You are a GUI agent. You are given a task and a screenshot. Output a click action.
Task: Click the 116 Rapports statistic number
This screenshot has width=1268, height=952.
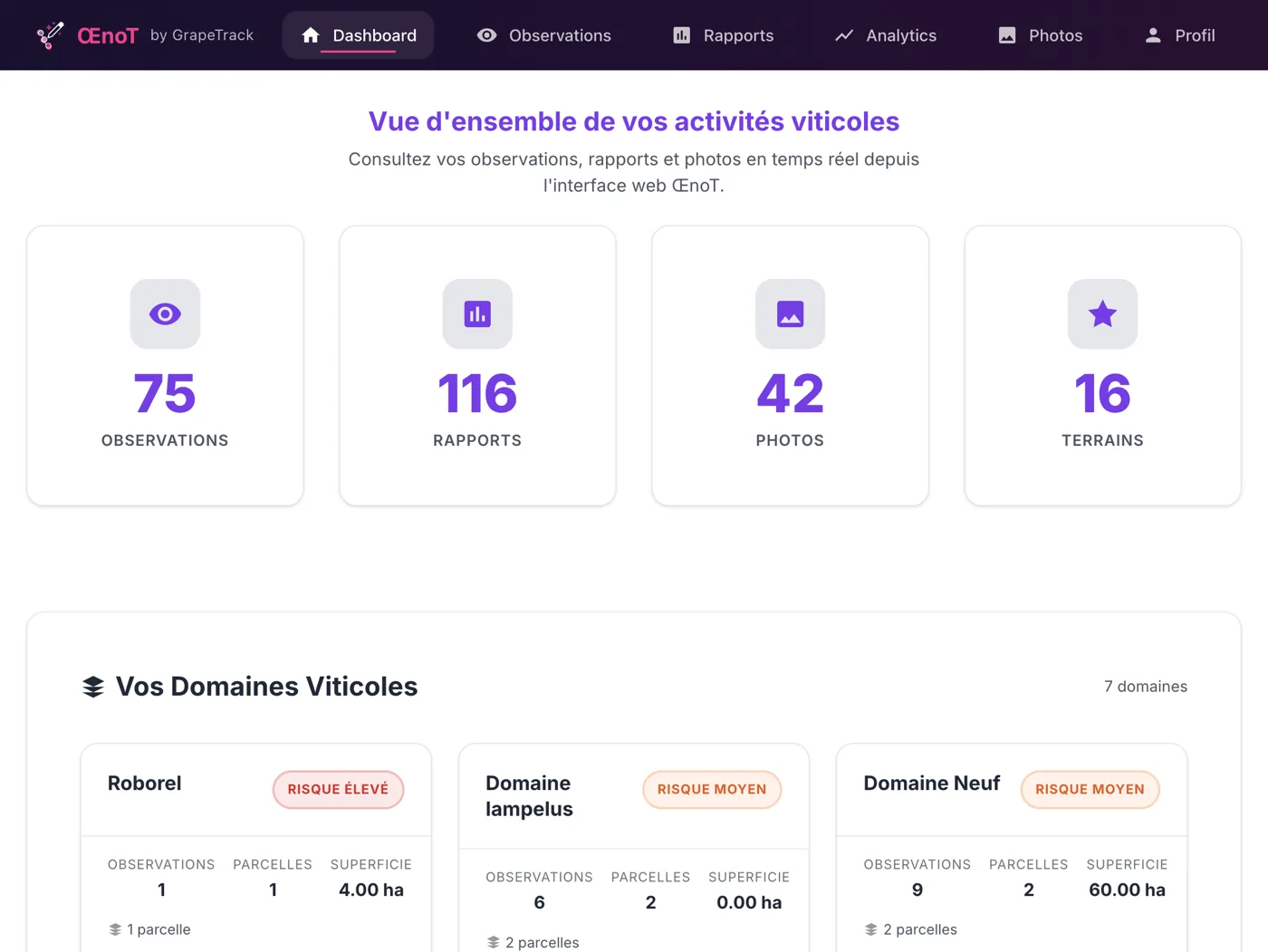coord(477,394)
